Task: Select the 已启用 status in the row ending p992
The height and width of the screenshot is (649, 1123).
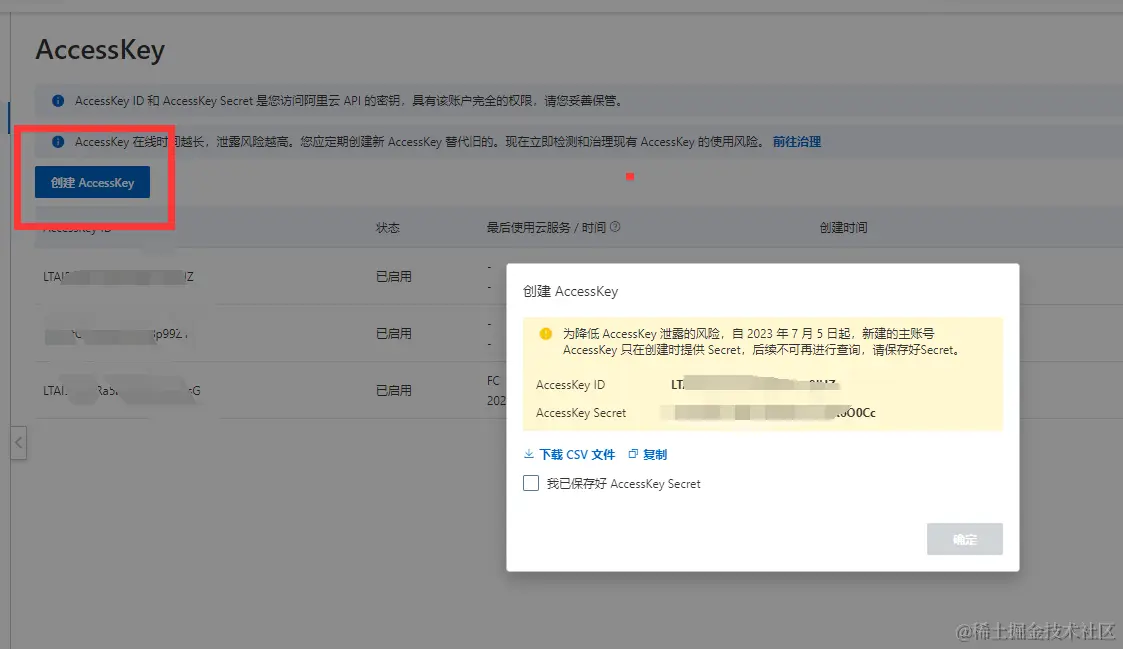Action: coord(393,334)
